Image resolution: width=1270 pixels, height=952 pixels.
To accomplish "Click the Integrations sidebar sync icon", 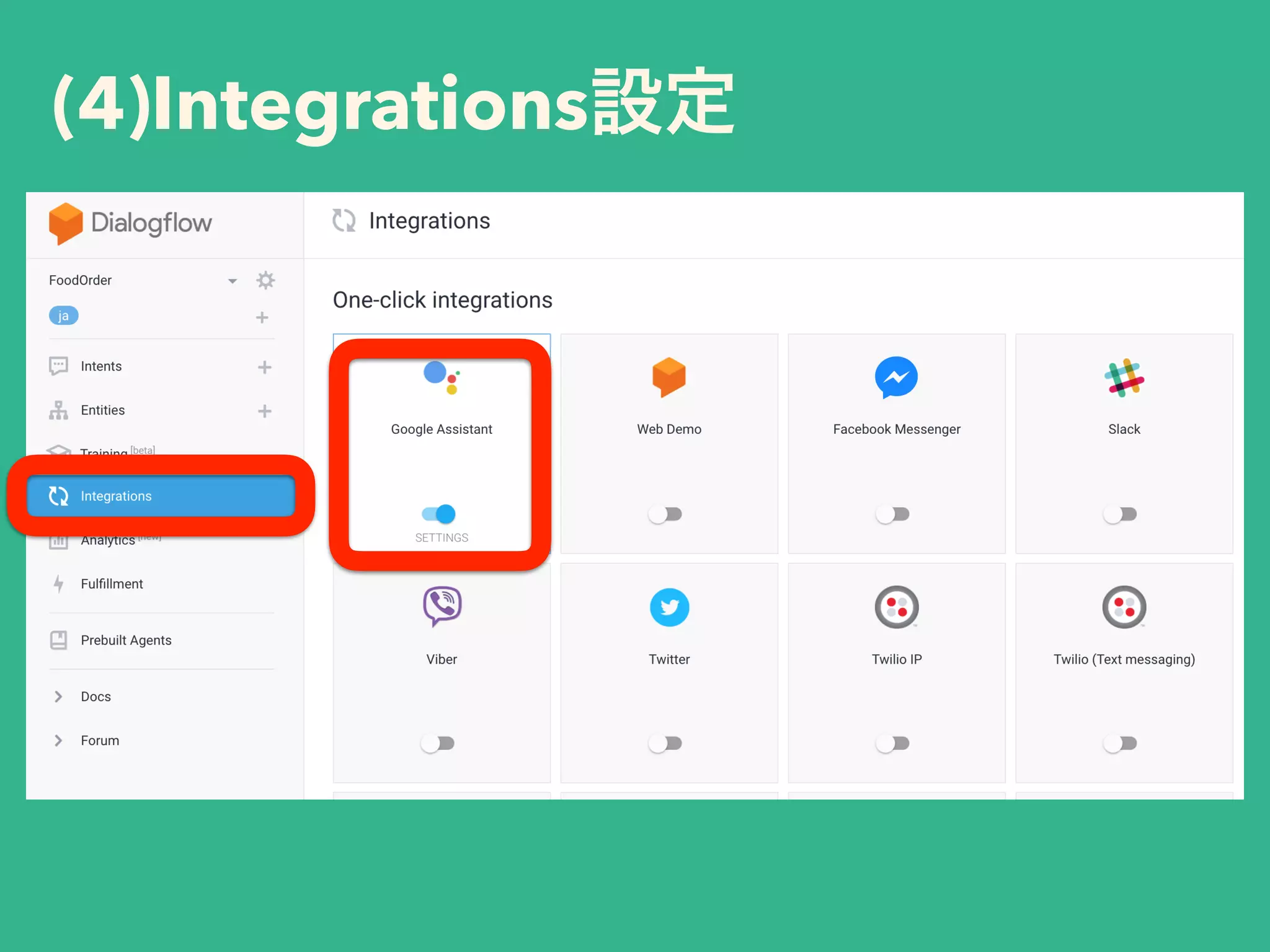I will pos(58,496).
